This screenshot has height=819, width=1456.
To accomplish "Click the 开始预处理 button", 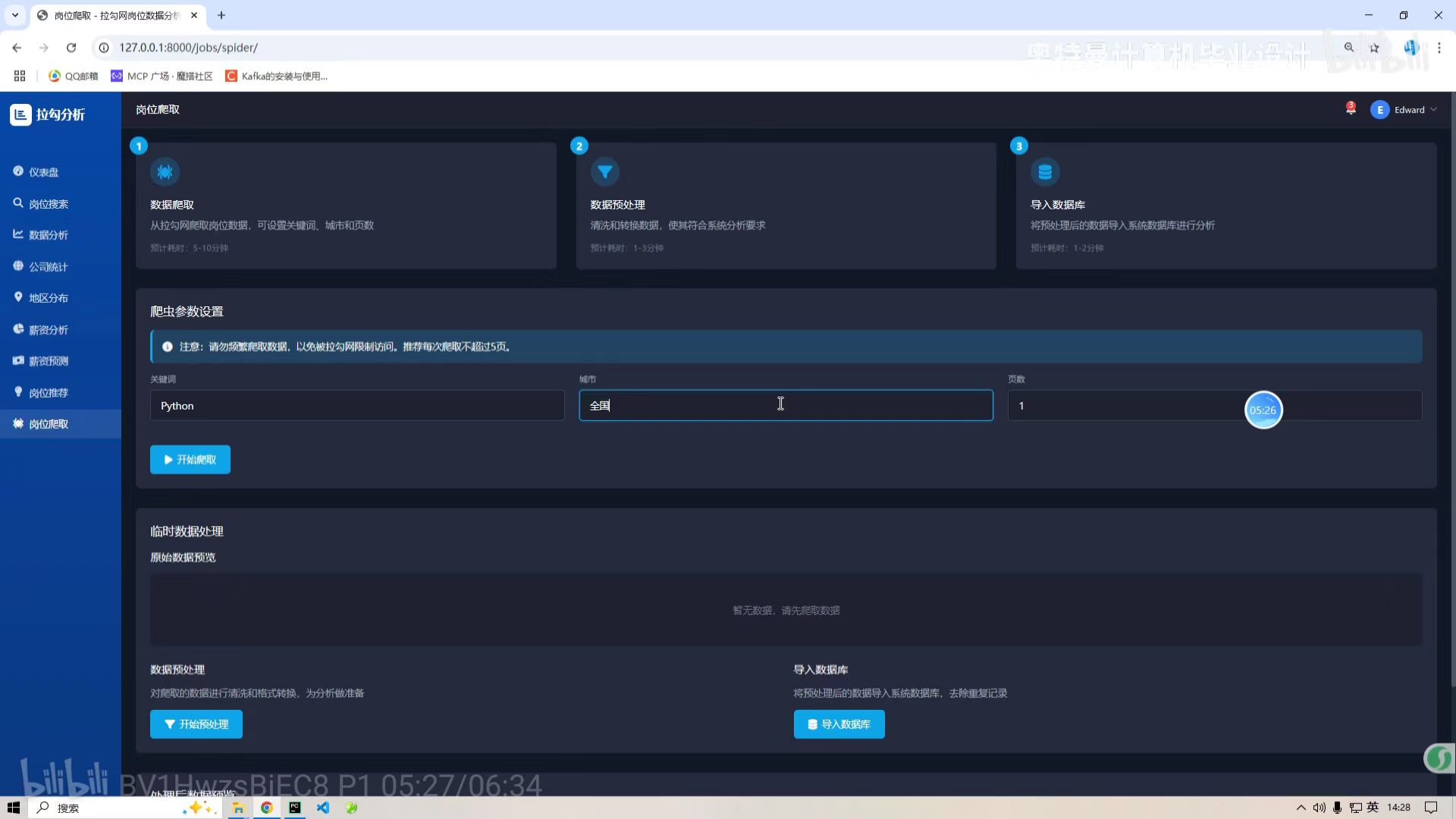I will pyautogui.click(x=196, y=724).
